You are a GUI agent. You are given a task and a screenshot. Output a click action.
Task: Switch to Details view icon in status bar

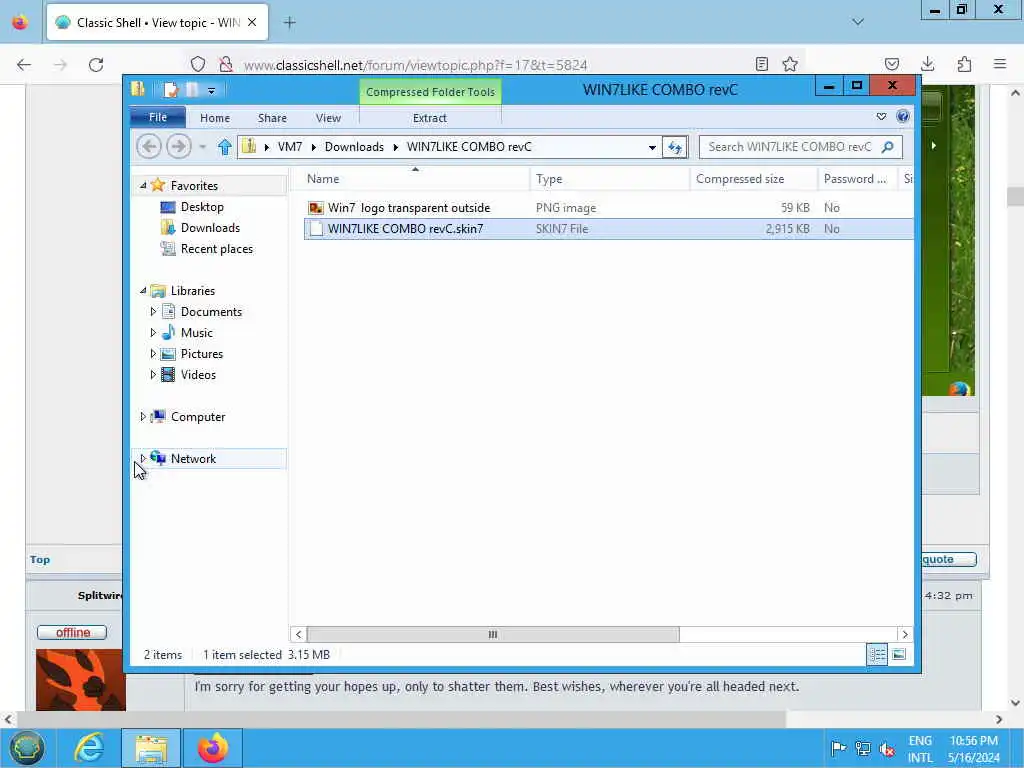coord(877,654)
